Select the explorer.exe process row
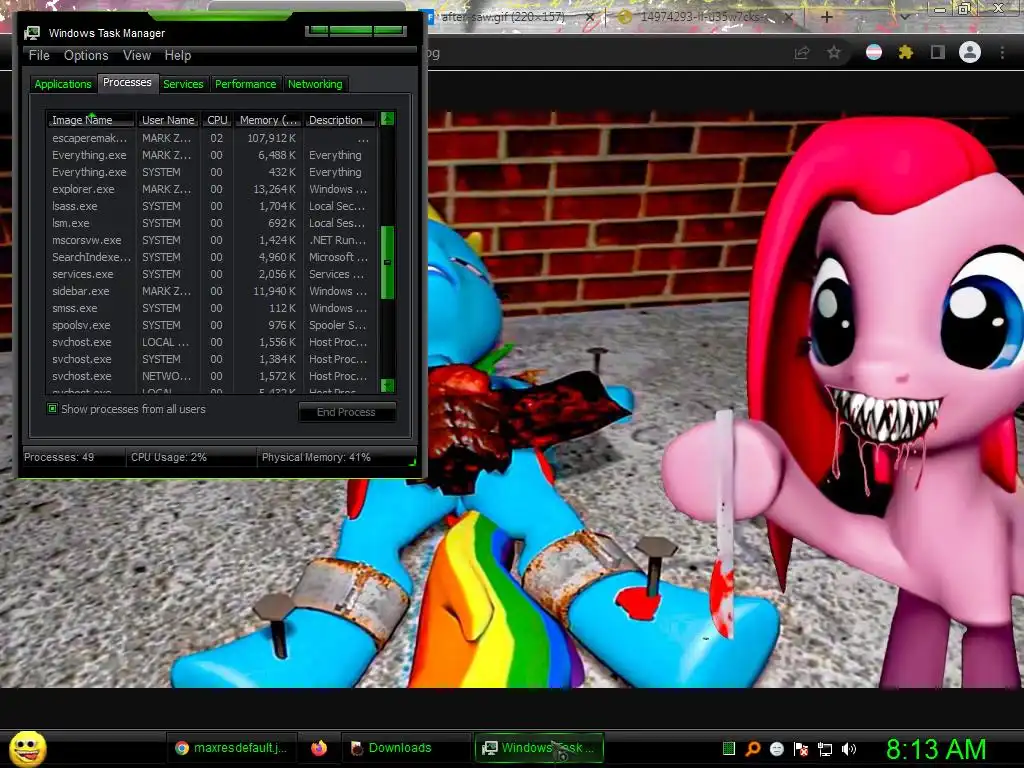The height and width of the screenshot is (768, 1024). click(x=211, y=189)
